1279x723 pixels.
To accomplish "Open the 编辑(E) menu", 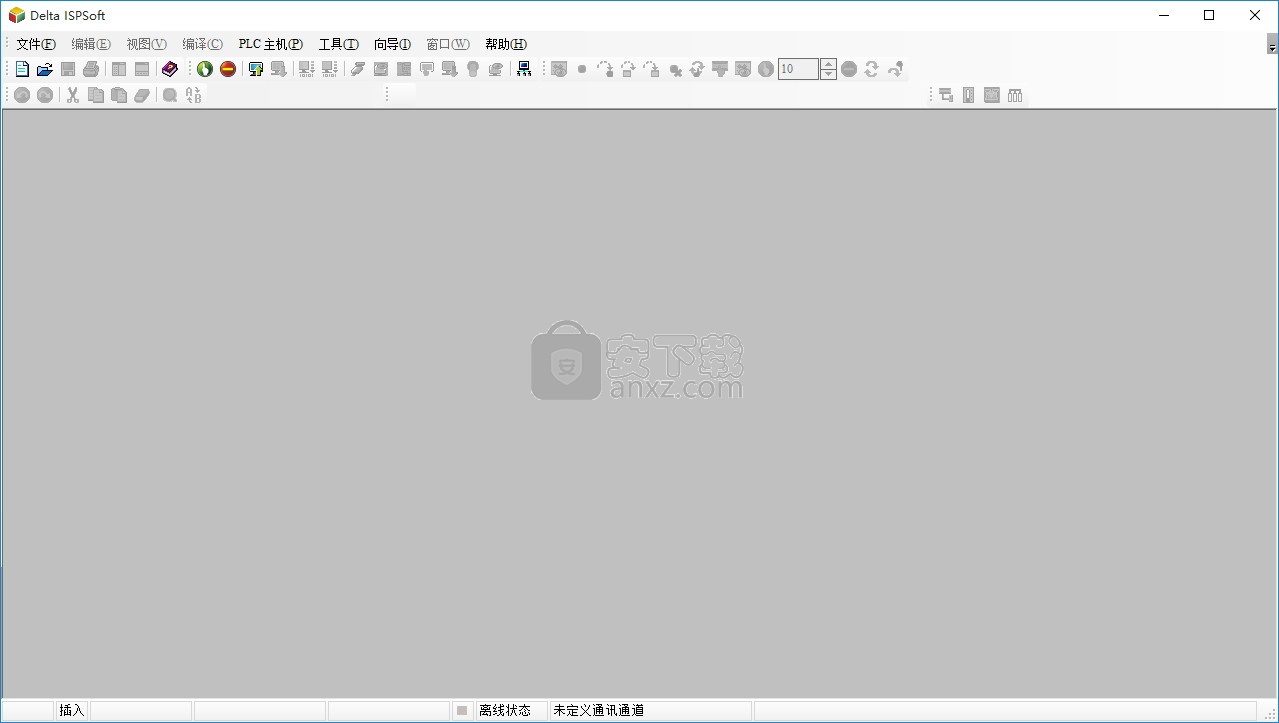I will point(91,44).
